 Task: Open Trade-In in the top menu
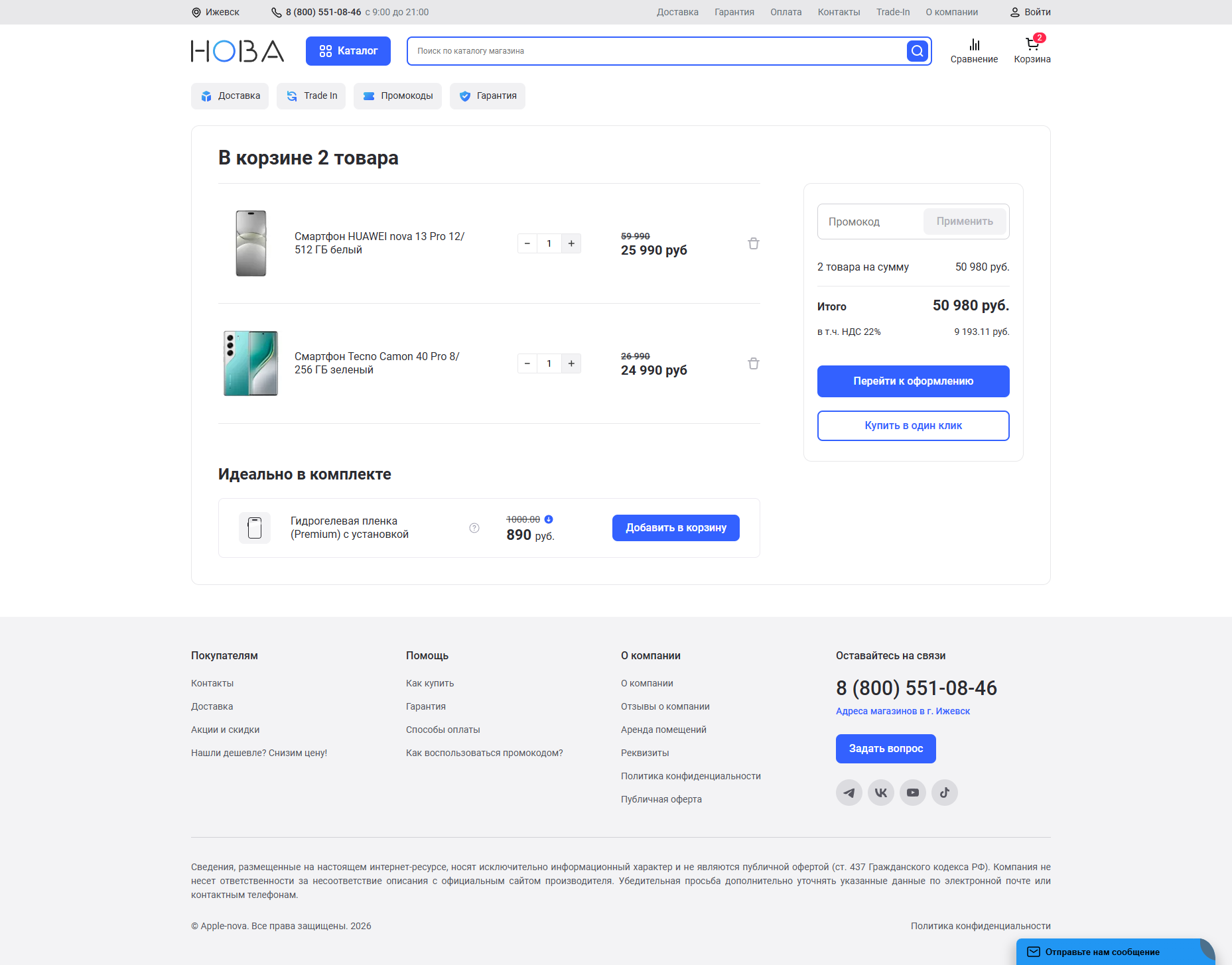tap(893, 12)
